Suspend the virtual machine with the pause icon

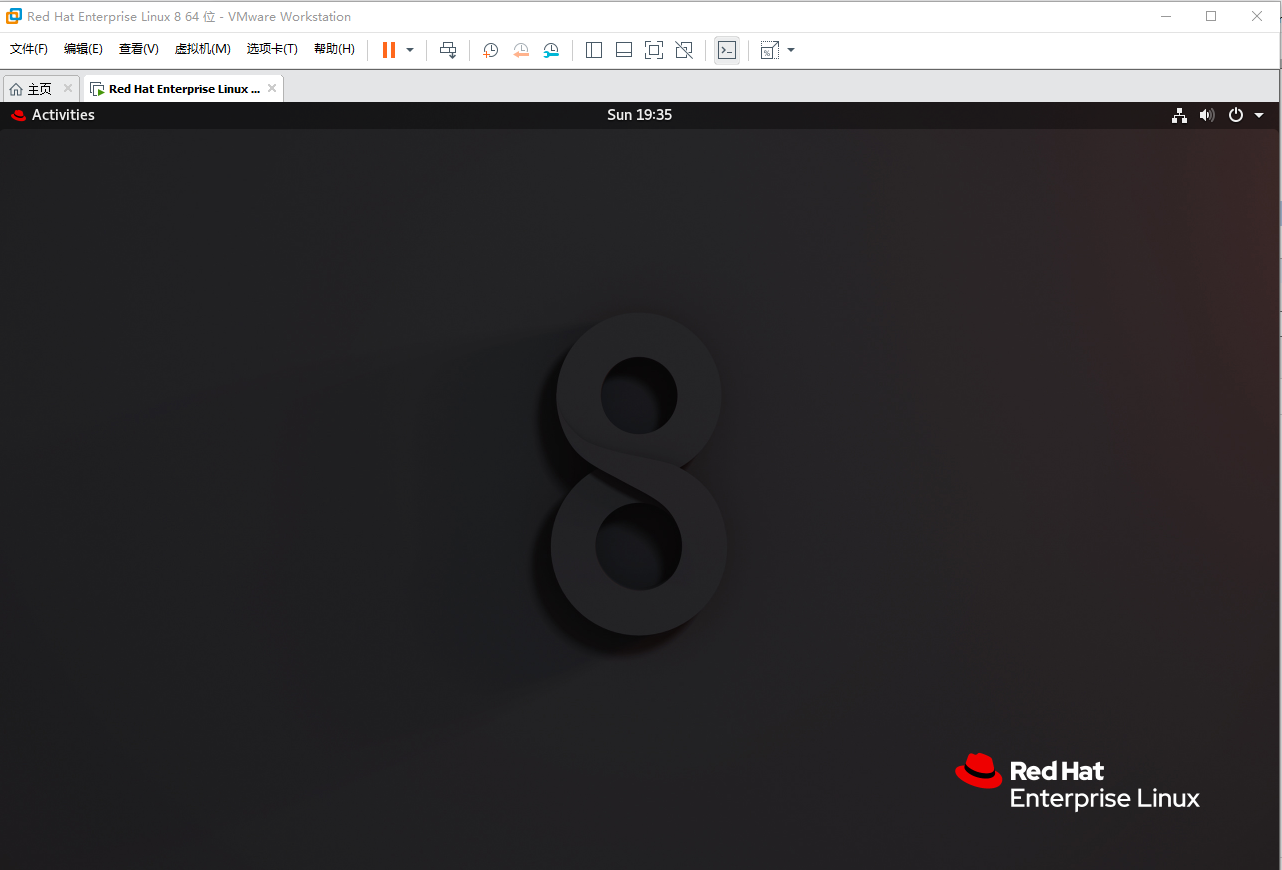pos(389,50)
